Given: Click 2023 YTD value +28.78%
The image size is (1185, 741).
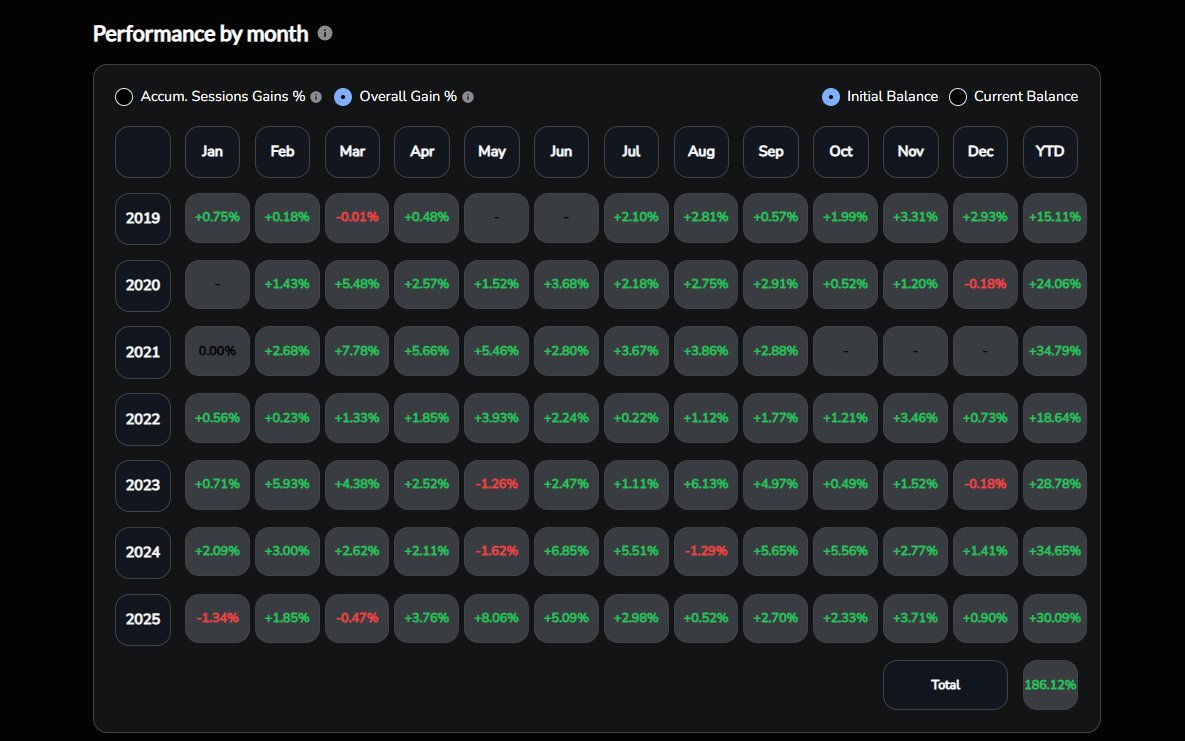Looking at the screenshot, I should [1055, 485].
